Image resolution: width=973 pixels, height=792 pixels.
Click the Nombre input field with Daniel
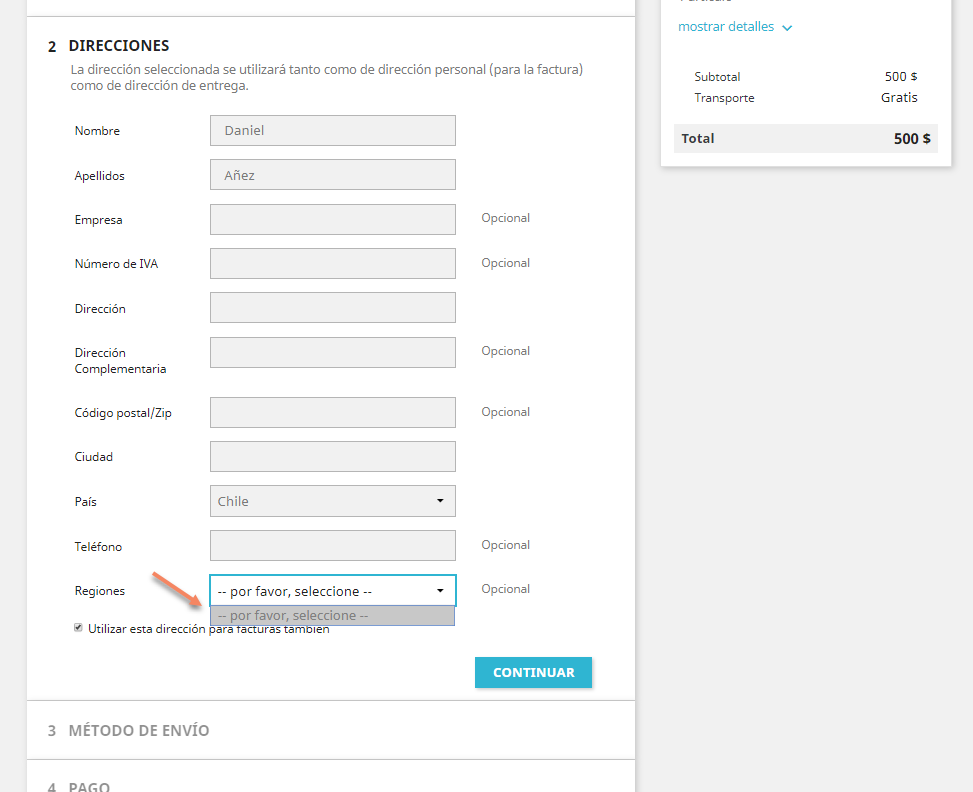pyautogui.click(x=333, y=130)
